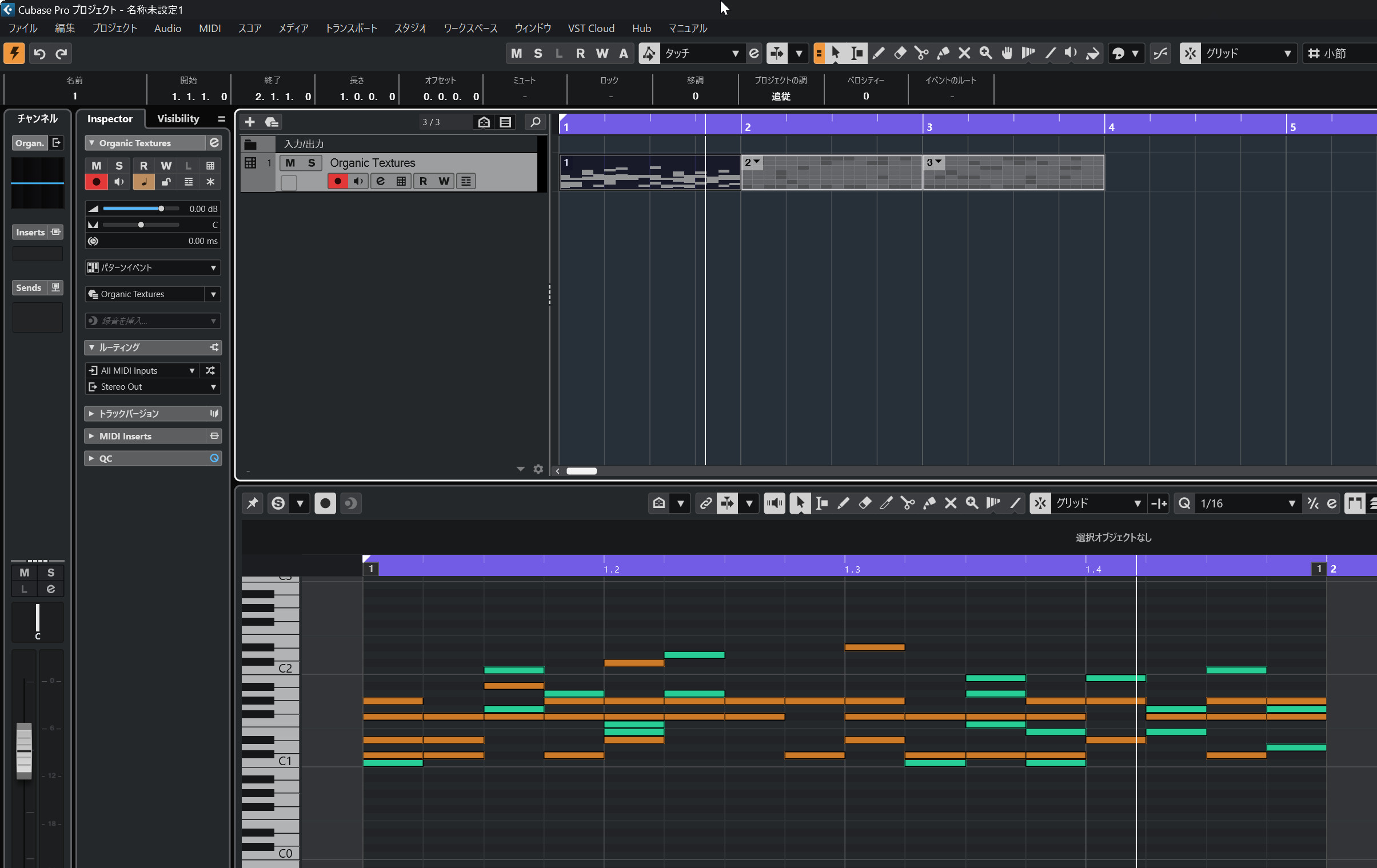Click the Inspector setup menu icon
1377x868 pixels.
pyautogui.click(x=221, y=119)
